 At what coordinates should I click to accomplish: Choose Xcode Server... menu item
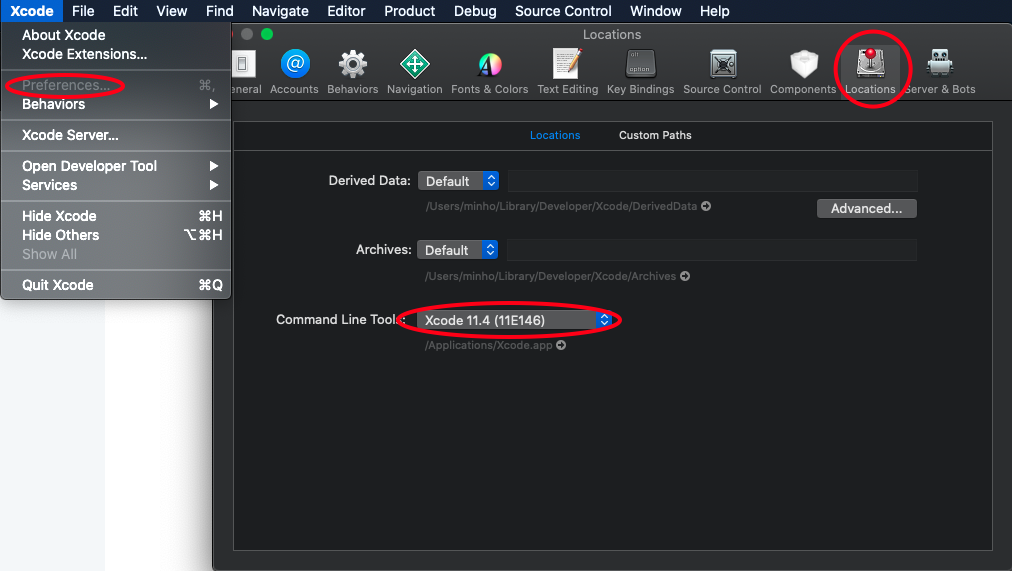(x=116, y=135)
